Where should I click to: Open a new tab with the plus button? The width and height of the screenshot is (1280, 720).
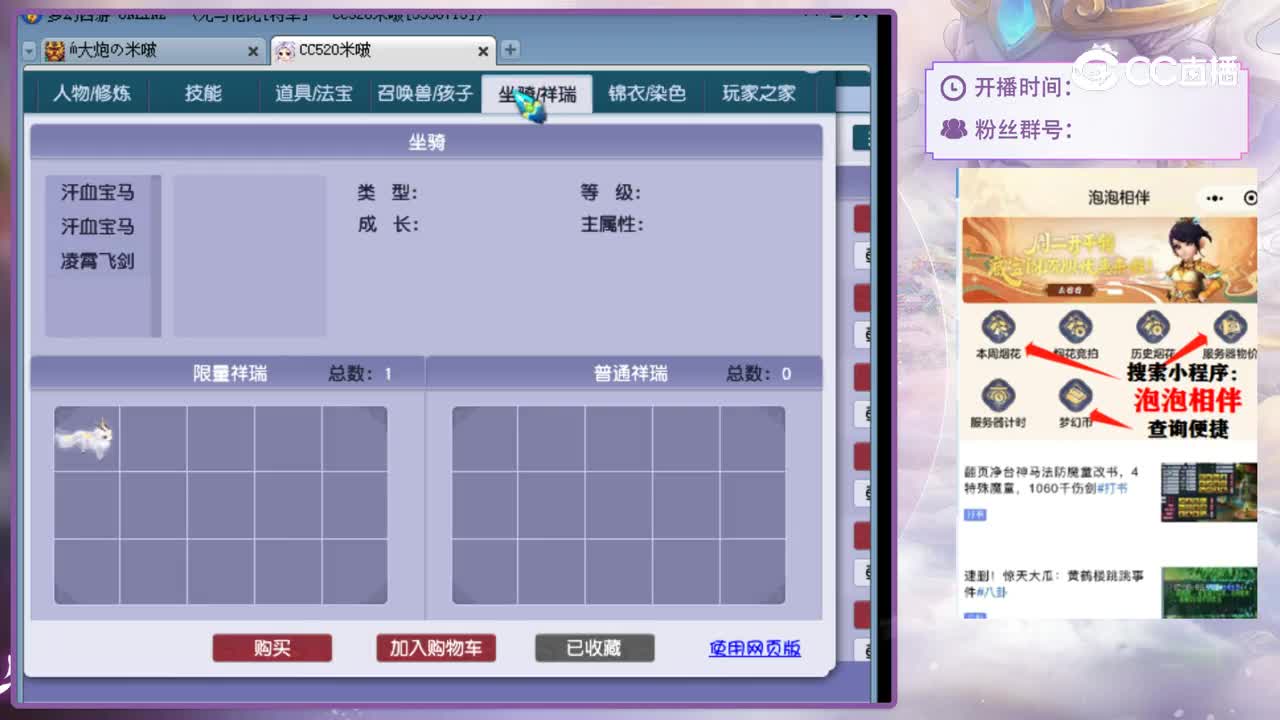click(510, 49)
